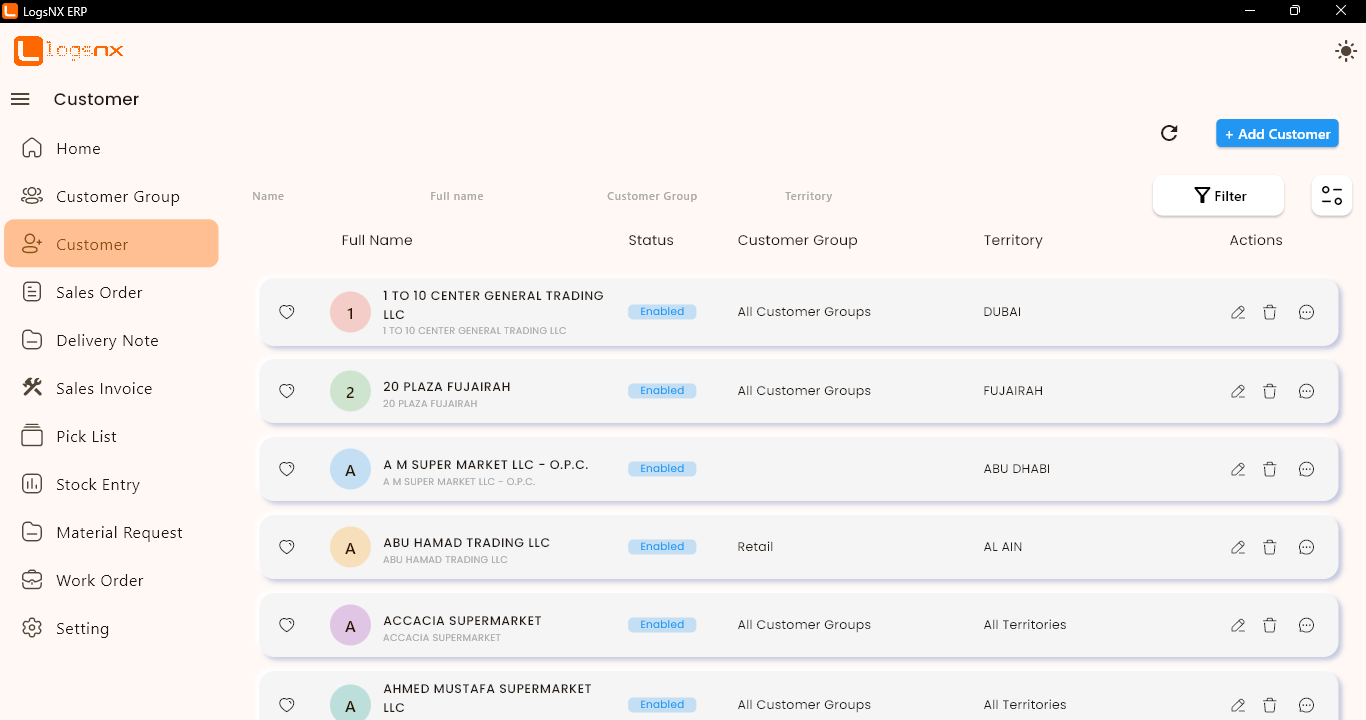Open Delivery Note page
Image resolution: width=1366 pixels, height=720 pixels.
pyautogui.click(x=111, y=340)
